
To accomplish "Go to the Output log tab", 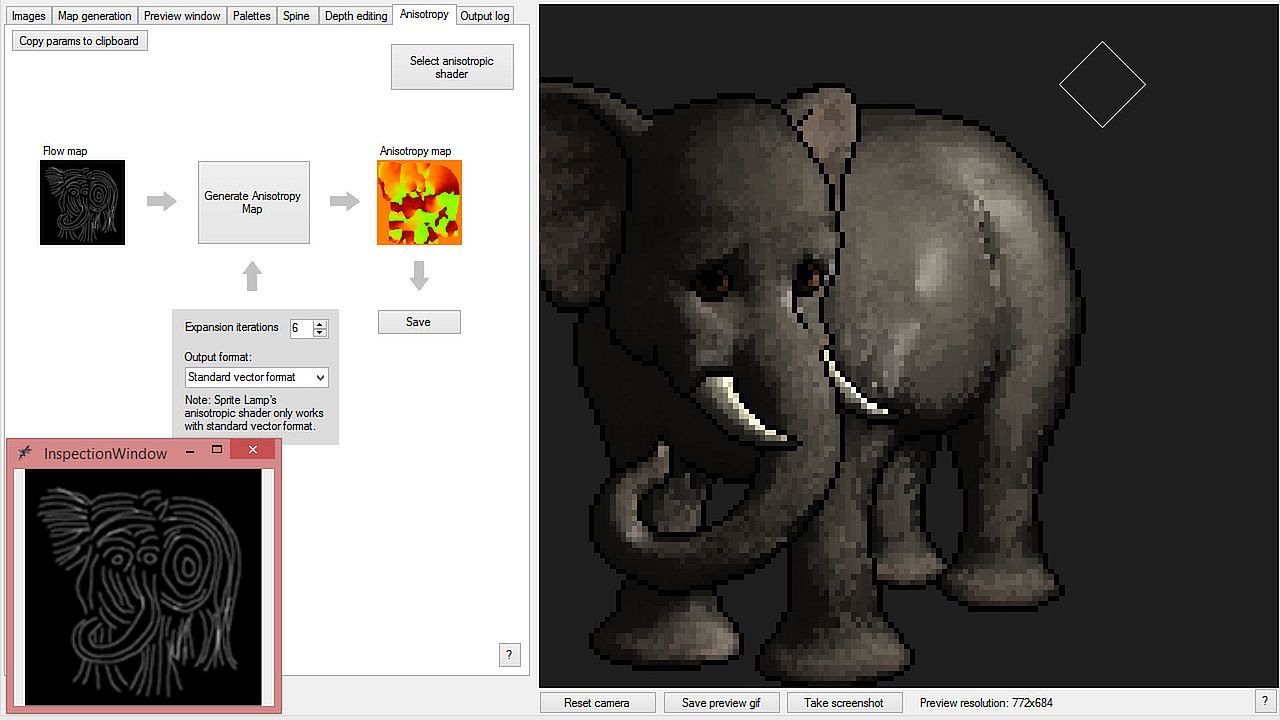I will [x=485, y=16].
